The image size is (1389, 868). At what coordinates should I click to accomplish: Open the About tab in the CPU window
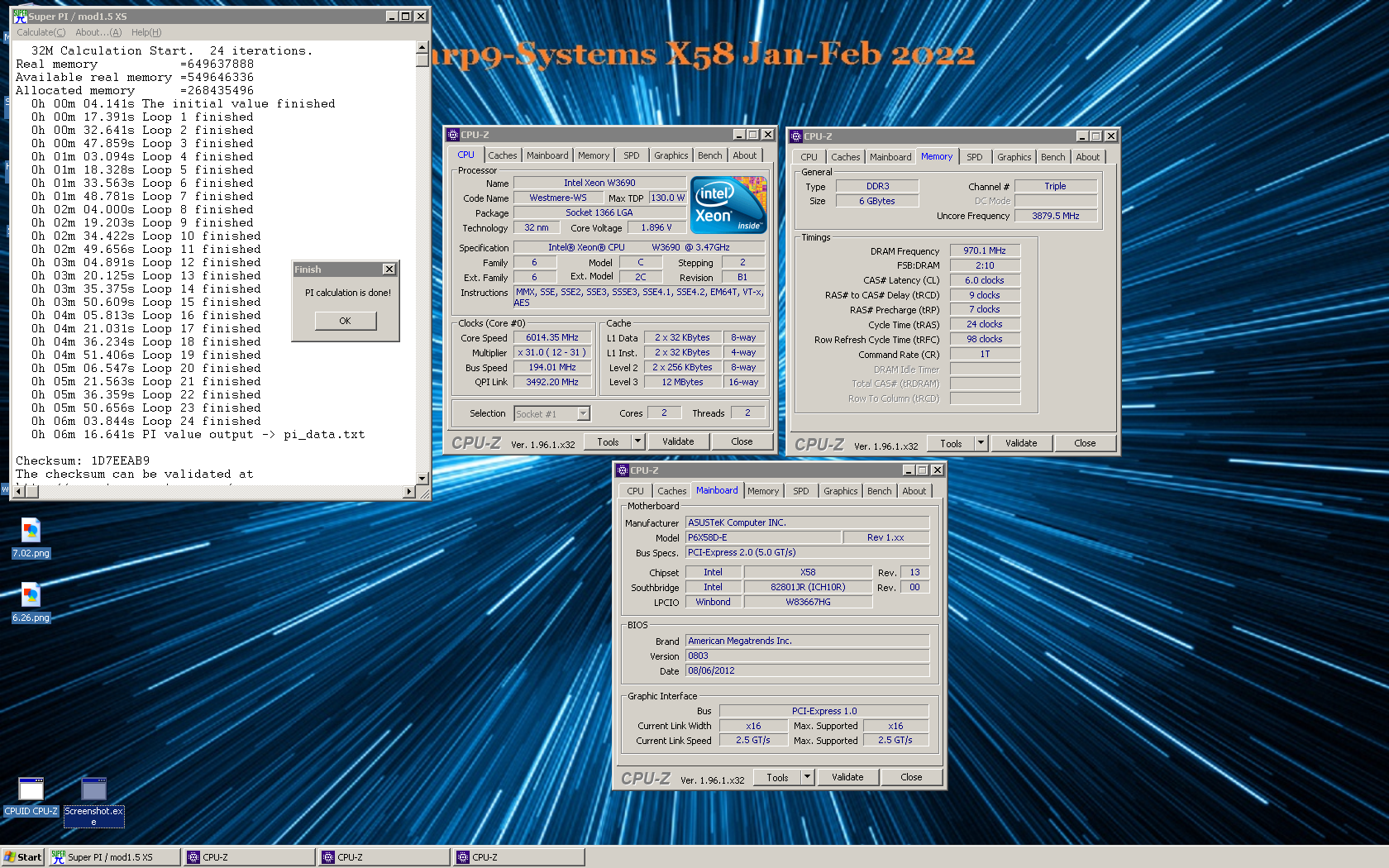pos(745,155)
